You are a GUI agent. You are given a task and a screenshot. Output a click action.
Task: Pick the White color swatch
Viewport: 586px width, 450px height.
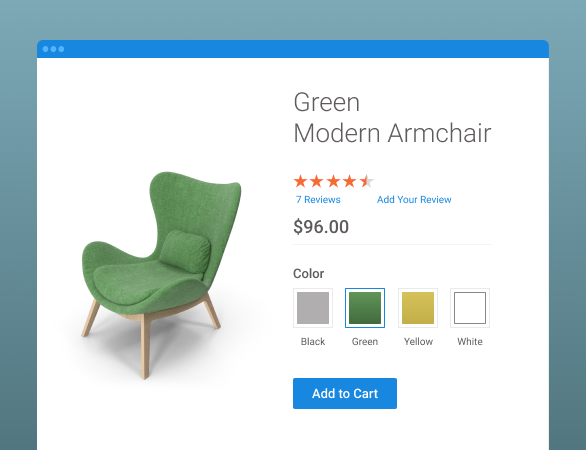click(470, 308)
